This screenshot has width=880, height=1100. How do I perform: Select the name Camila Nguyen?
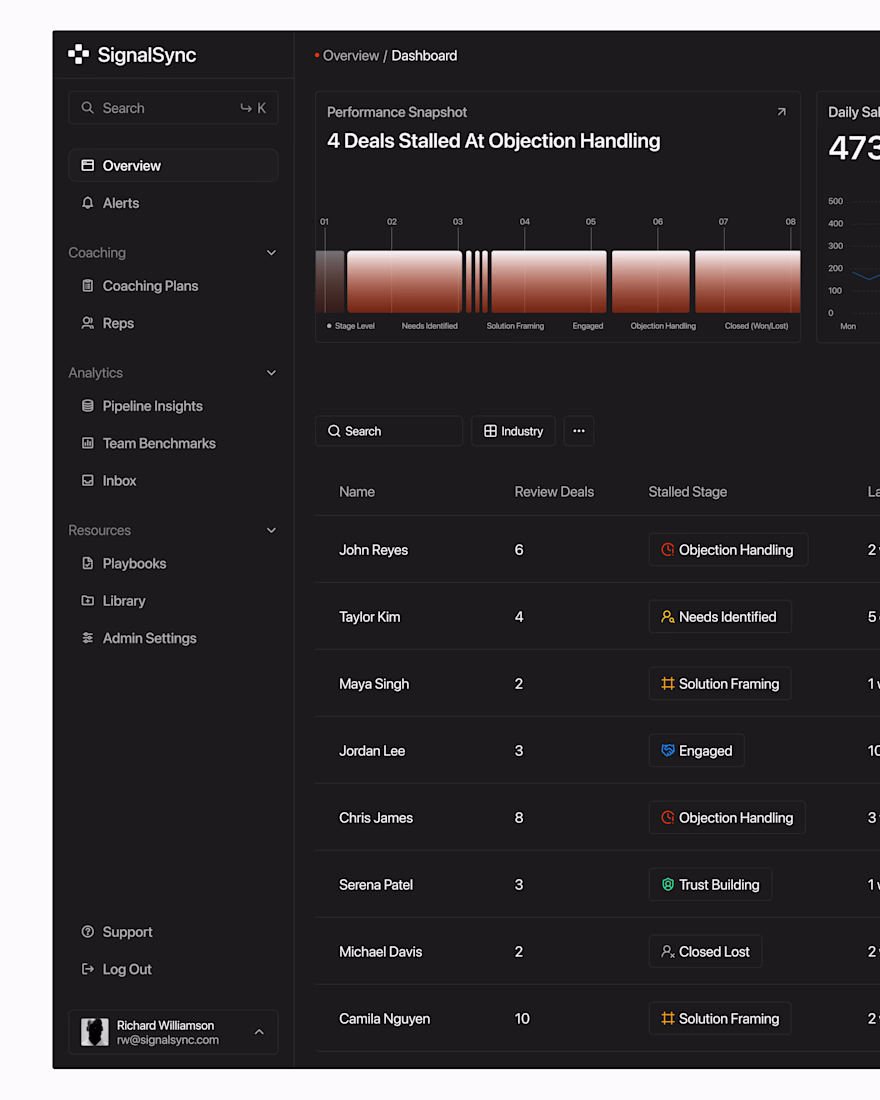tap(385, 1019)
